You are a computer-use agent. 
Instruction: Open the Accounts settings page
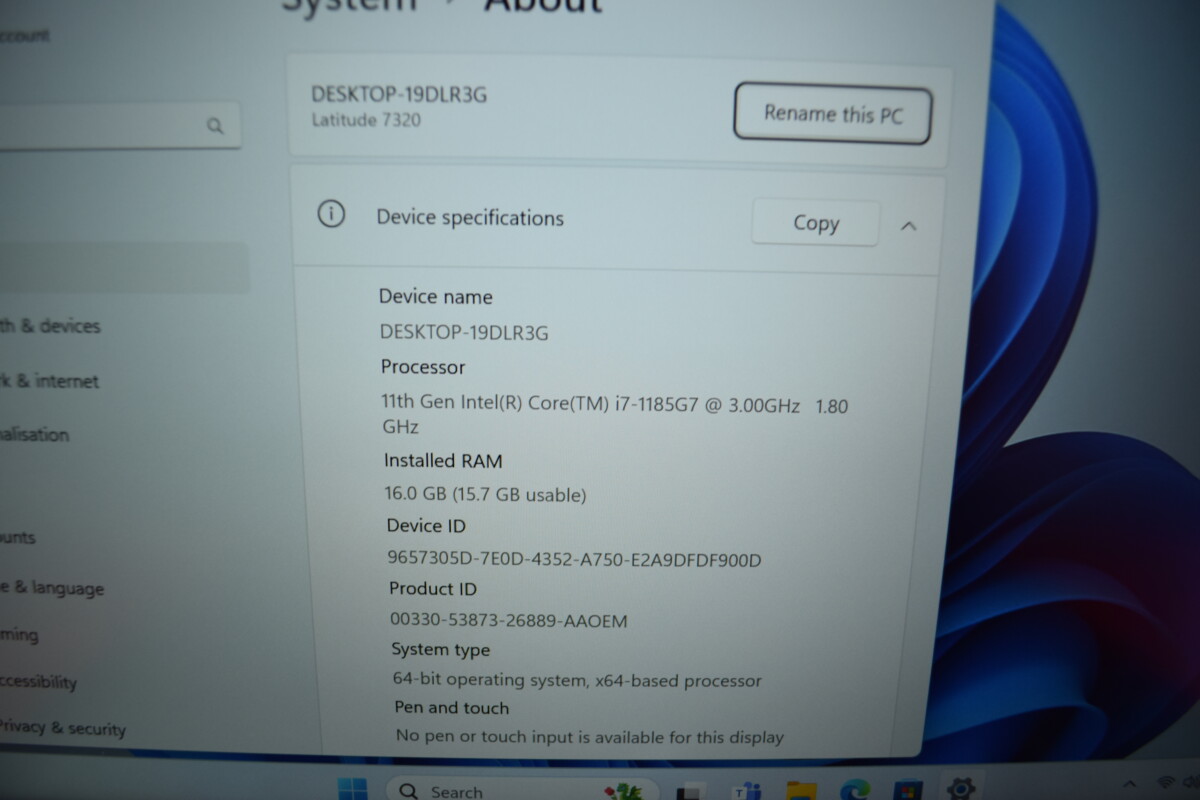pyautogui.click(x=18, y=537)
